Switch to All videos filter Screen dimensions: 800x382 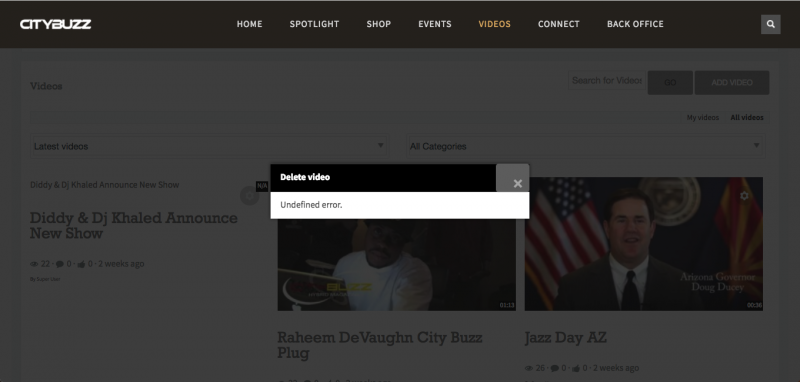(747, 117)
